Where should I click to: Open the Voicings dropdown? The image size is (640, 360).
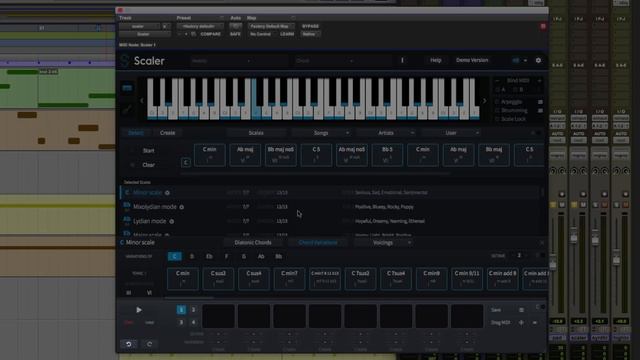pos(383,243)
